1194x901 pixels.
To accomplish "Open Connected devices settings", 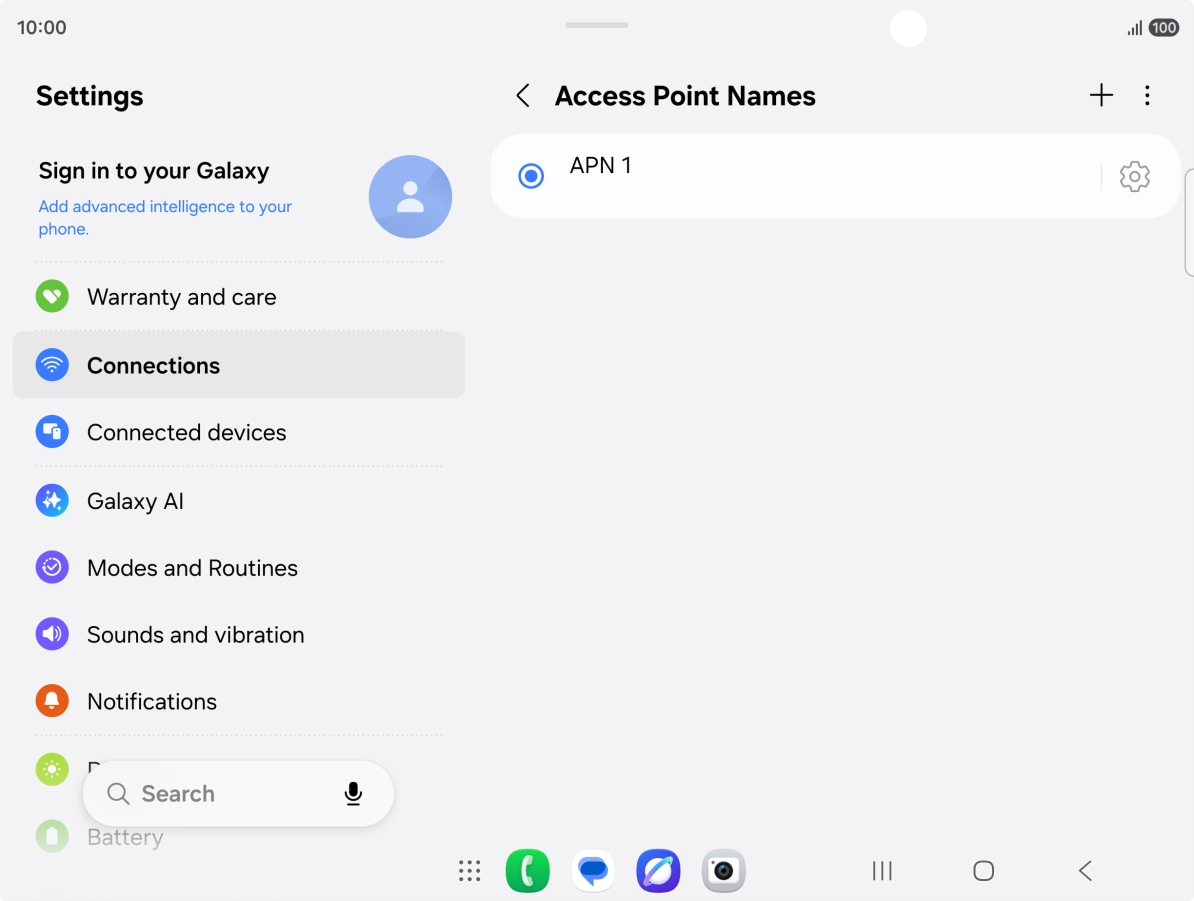I will coord(239,433).
